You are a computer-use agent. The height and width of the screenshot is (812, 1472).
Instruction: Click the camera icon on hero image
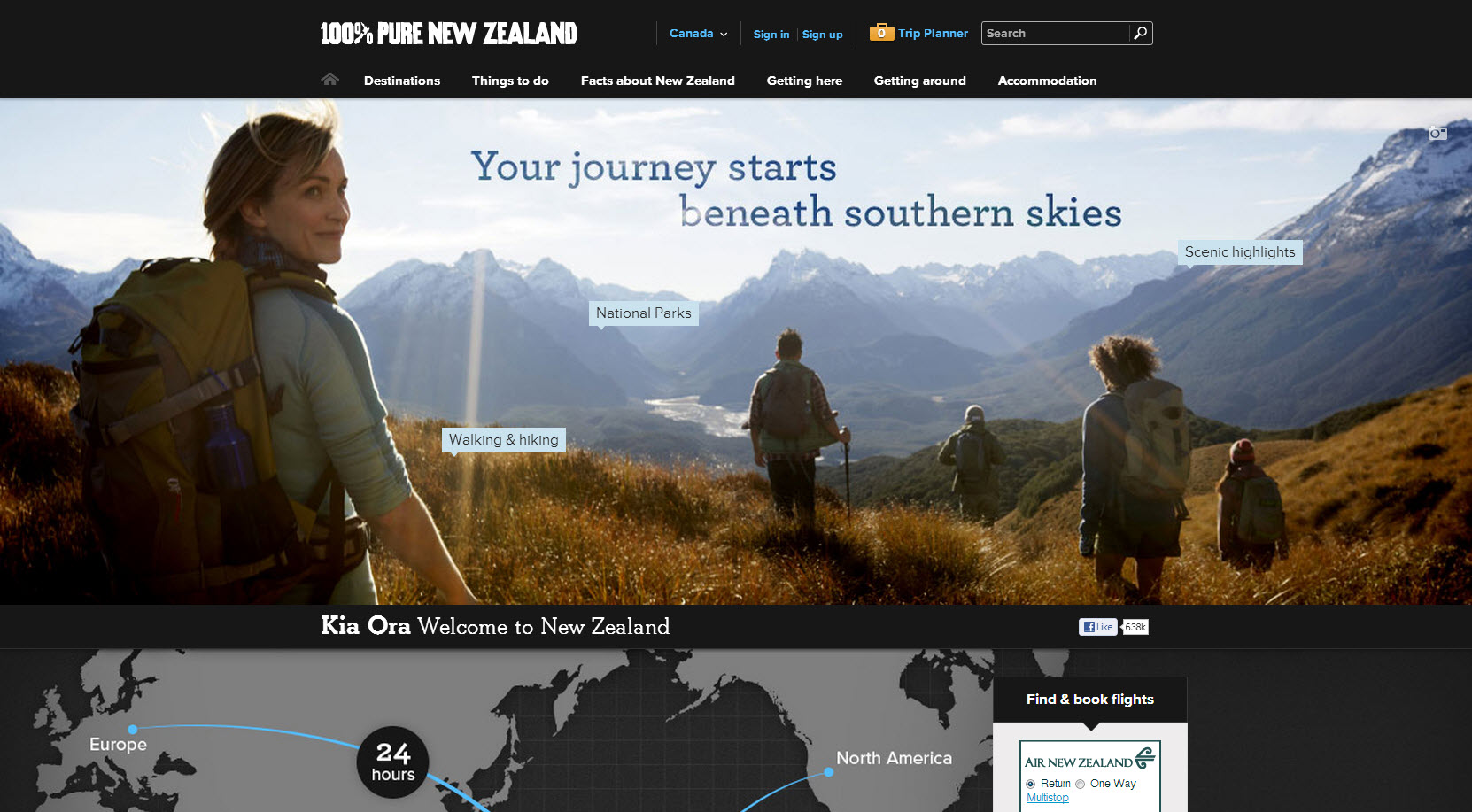(x=1437, y=134)
